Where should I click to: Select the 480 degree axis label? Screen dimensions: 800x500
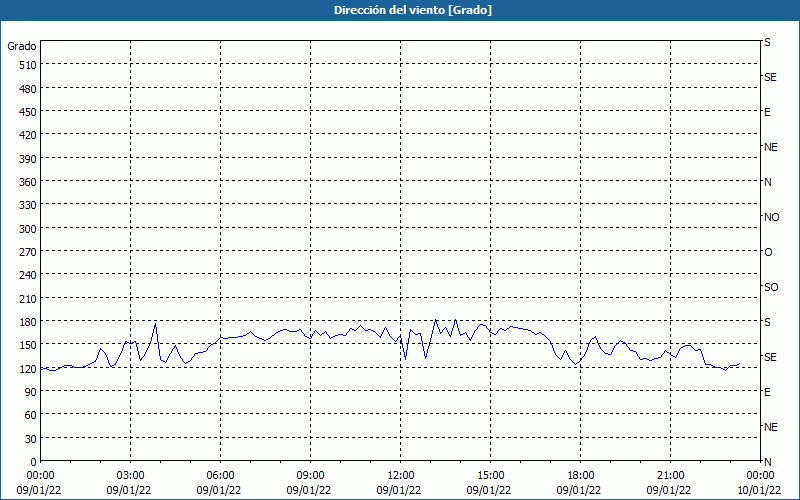tap(28, 89)
